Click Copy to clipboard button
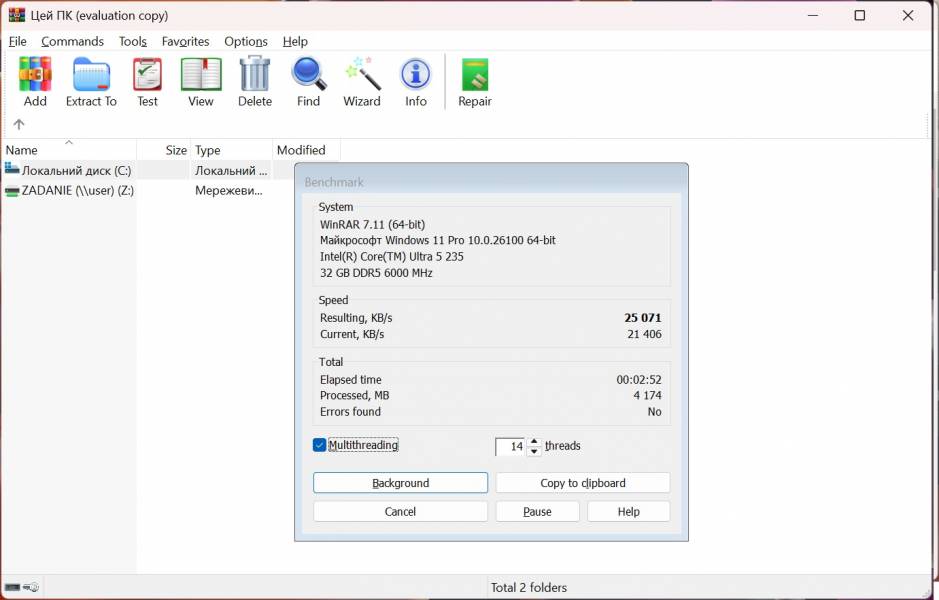The image size is (939, 600). (583, 483)
